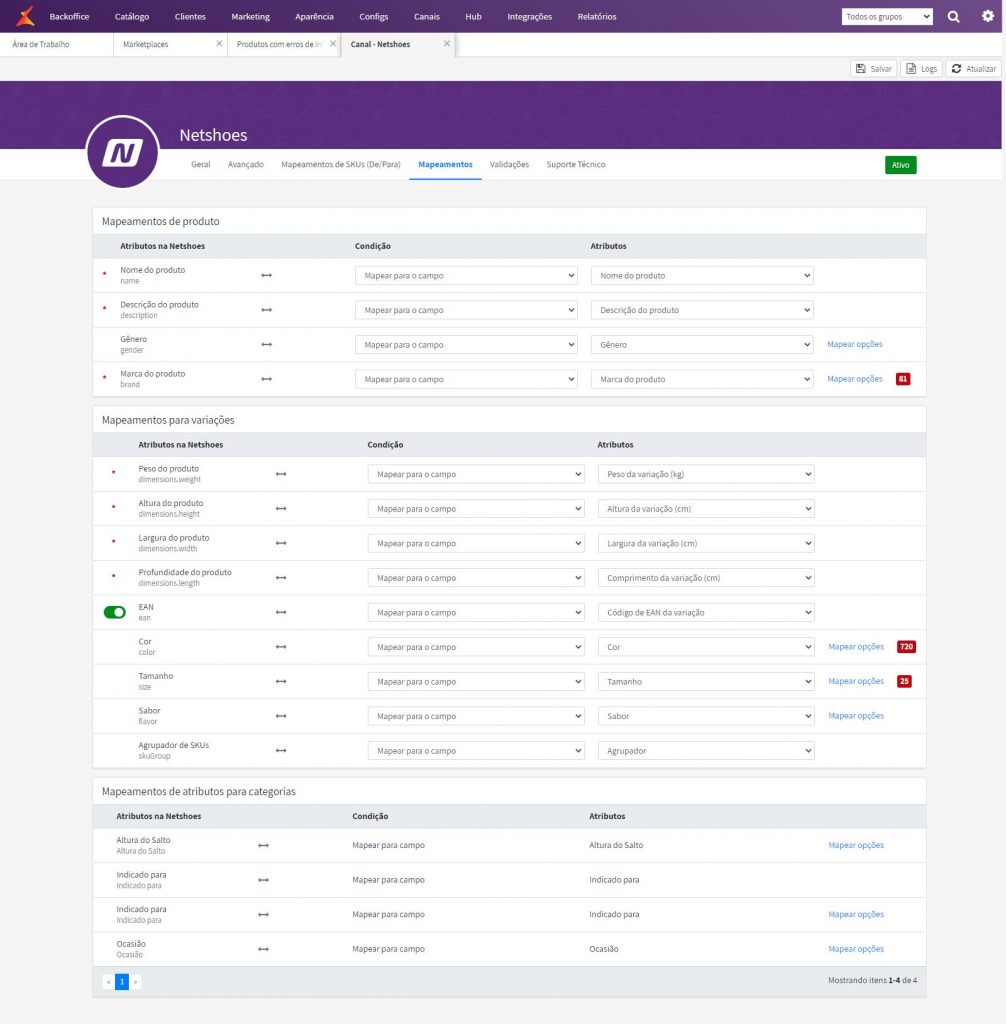Click the arrow icon in Altura do Salto row
This screenshot has height=1024, width=1006.
[263, 846]
